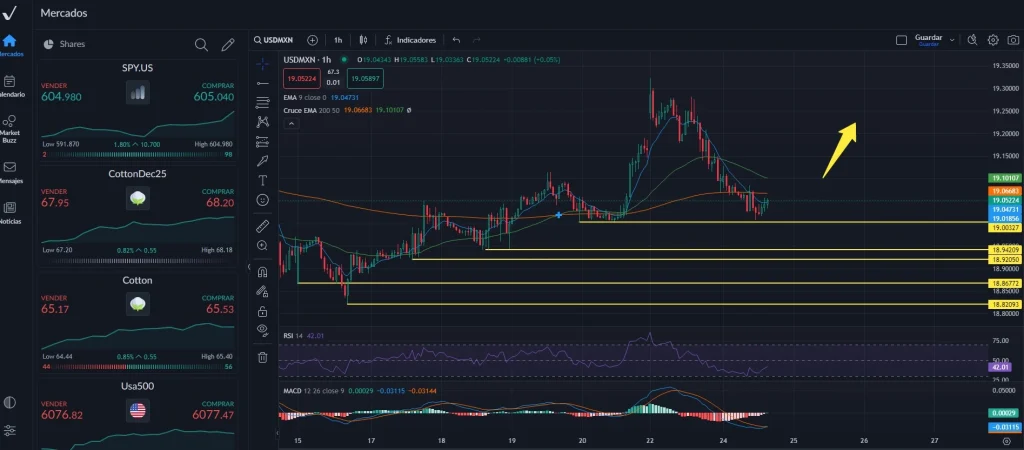Undo the last chart action
Viewport: 1024px width, 450px height.
pyautogui.click(x=456, y=40)
